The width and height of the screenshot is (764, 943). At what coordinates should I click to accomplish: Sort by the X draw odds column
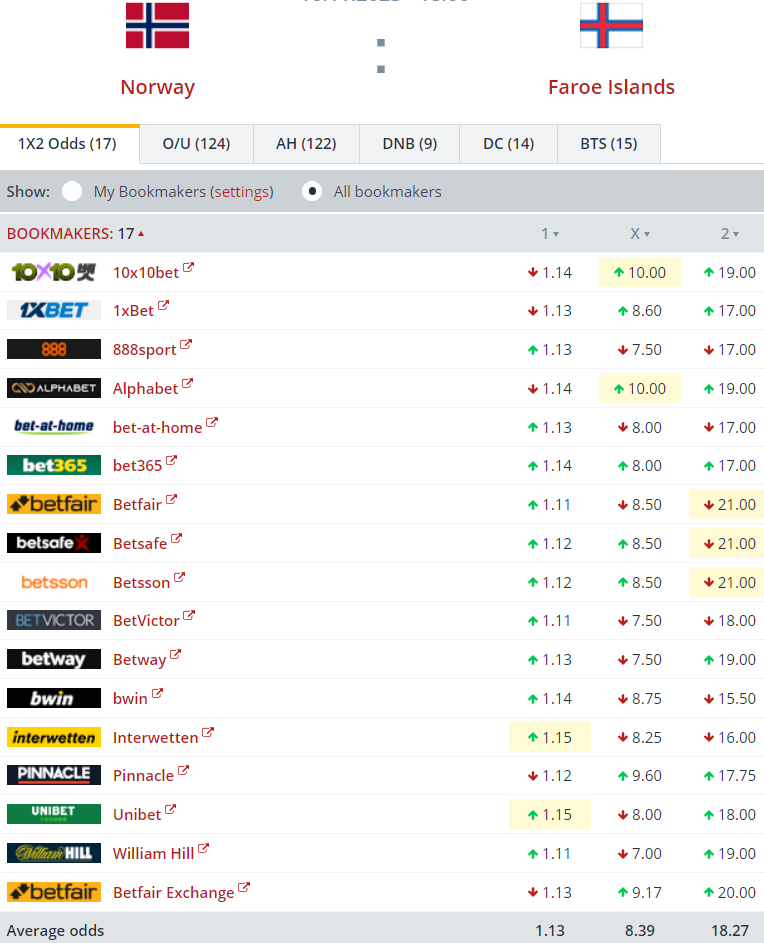pyautogui.click(x=641, y=234)
